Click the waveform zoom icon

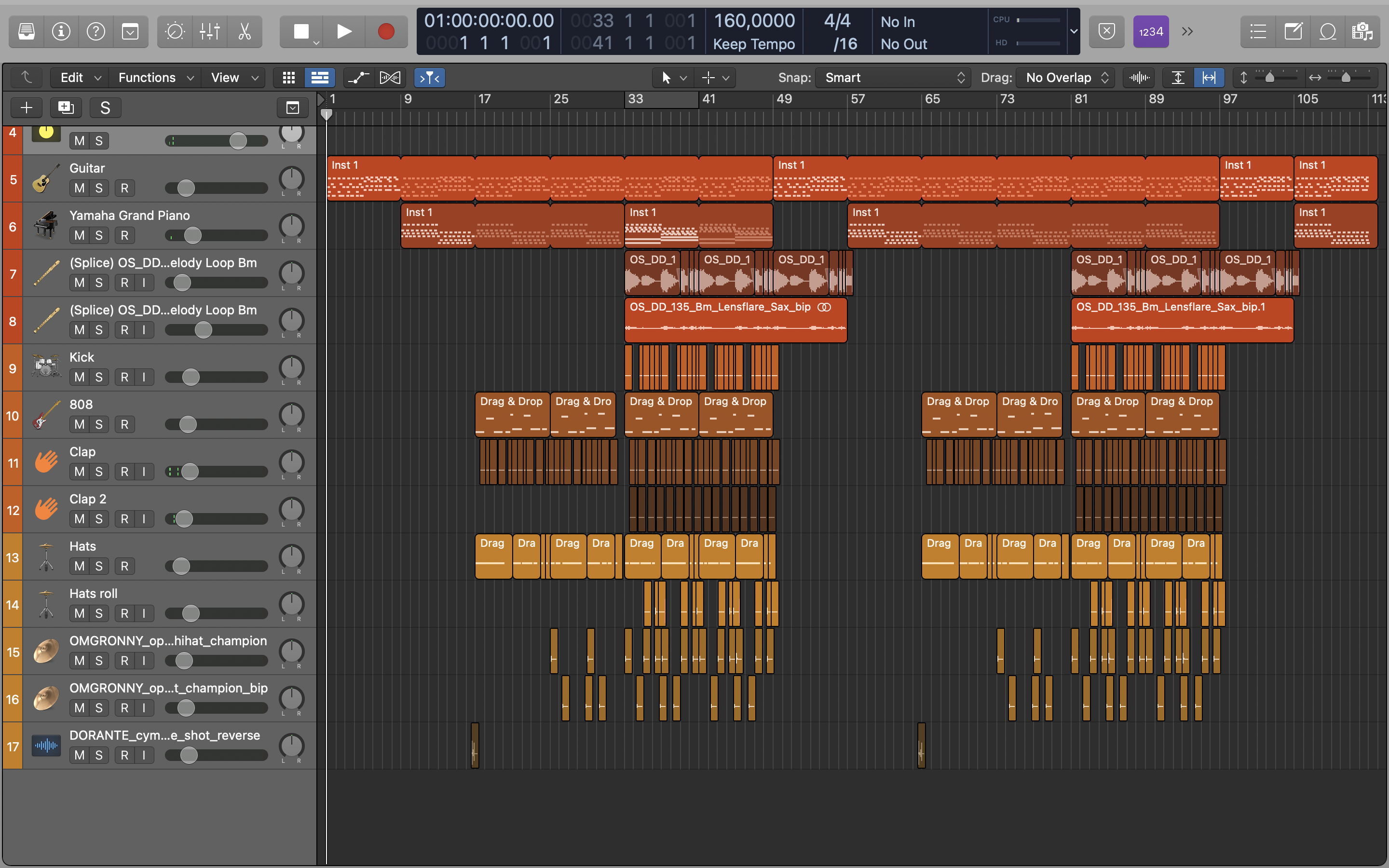click(x=1139, y=78)
